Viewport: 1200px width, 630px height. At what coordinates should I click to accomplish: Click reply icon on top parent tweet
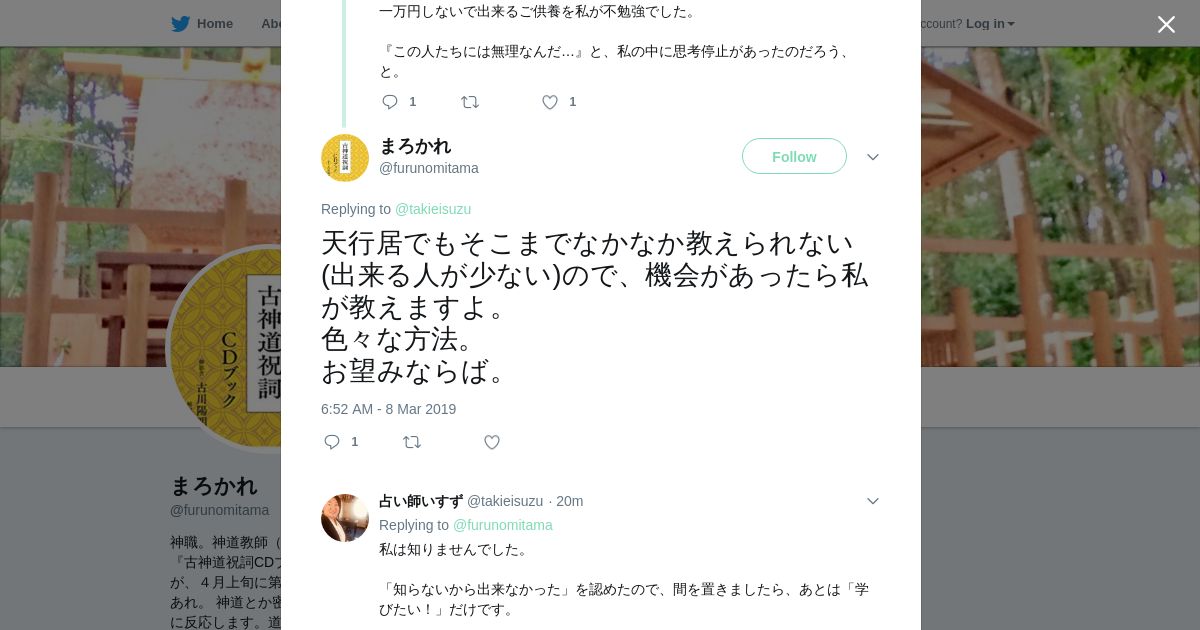click(x=390, y=102)
